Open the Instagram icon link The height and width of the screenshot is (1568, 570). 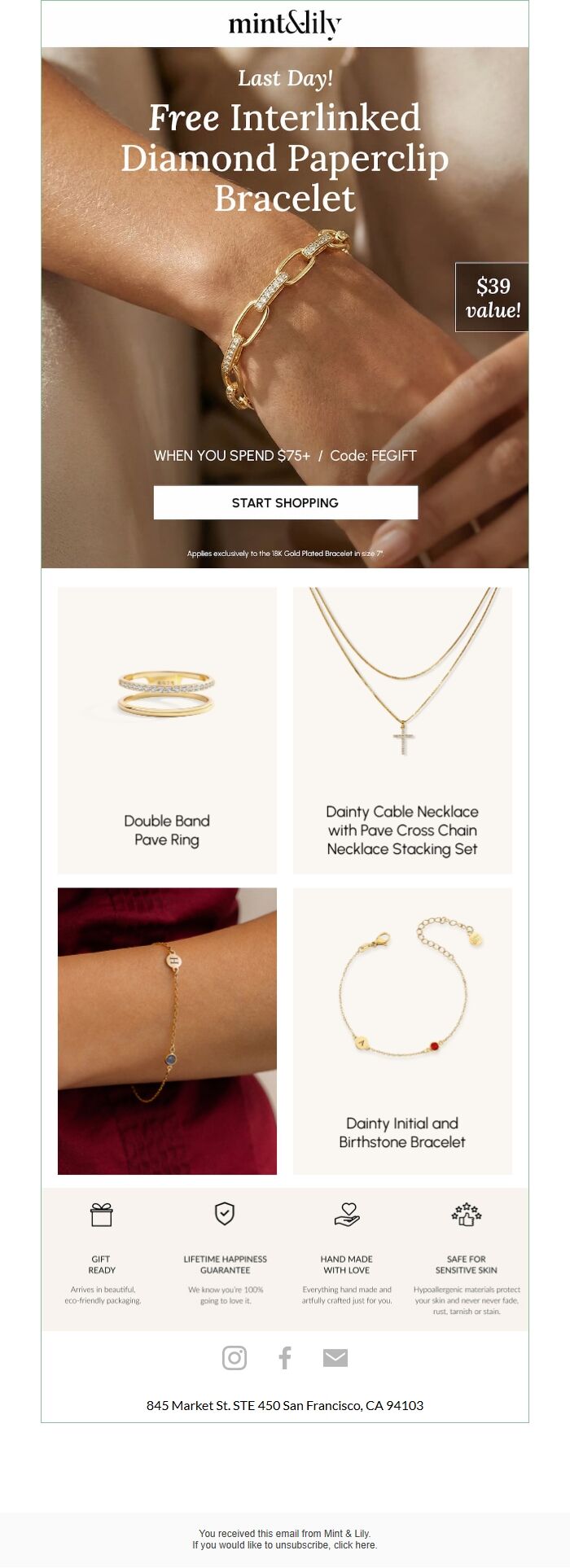(x=235, y=1357)
